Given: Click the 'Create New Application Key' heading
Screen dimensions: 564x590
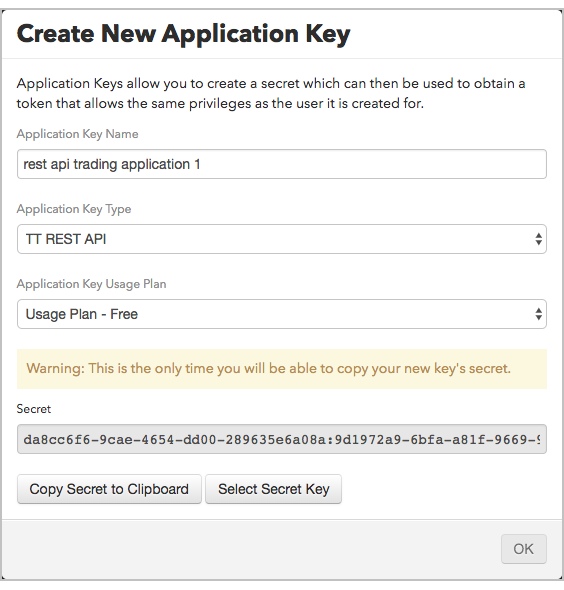Looking at the screenshot, I should pyautogui.click(x=183, y=34).
